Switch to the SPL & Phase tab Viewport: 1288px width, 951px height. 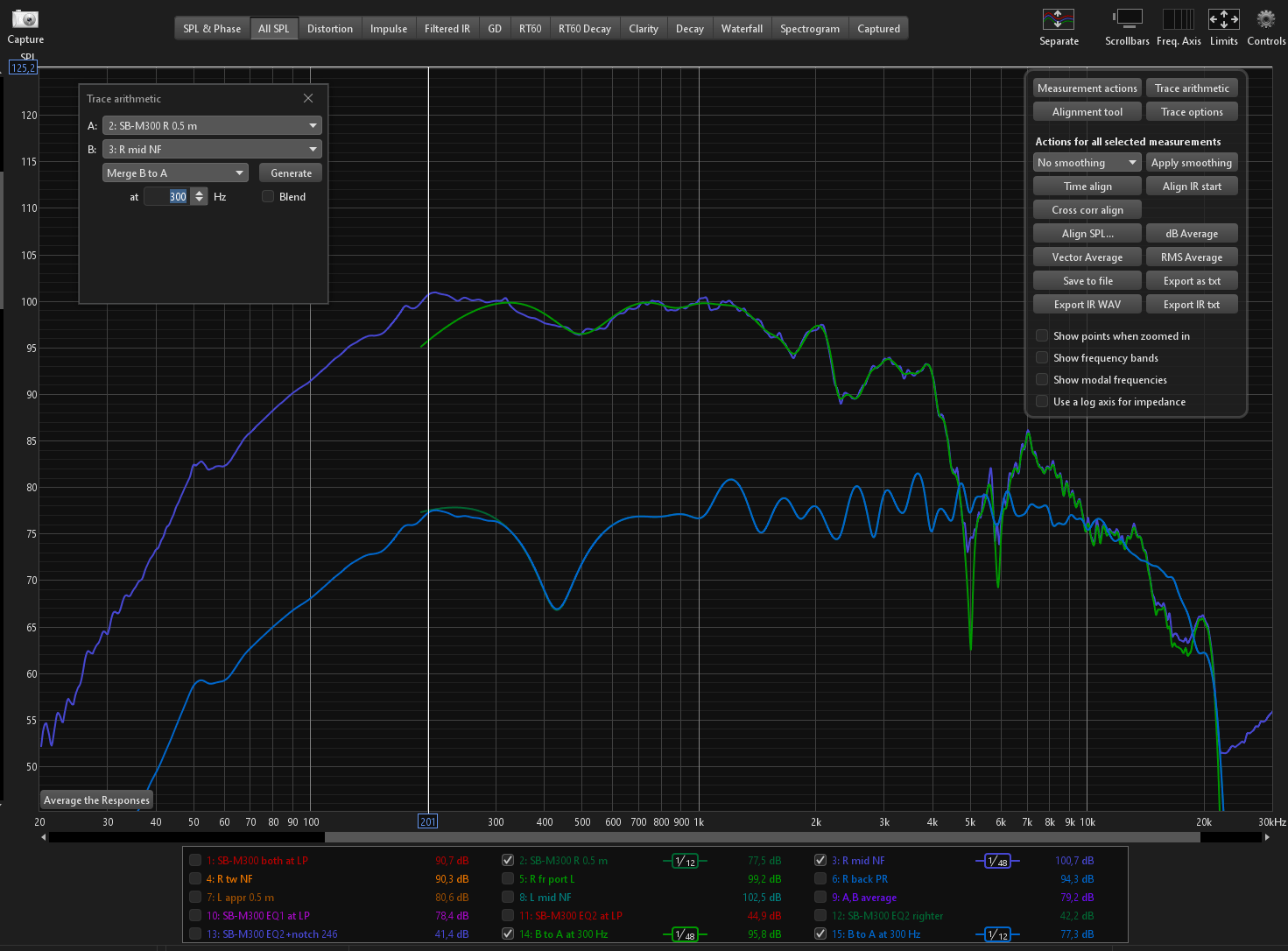point(212,28)
